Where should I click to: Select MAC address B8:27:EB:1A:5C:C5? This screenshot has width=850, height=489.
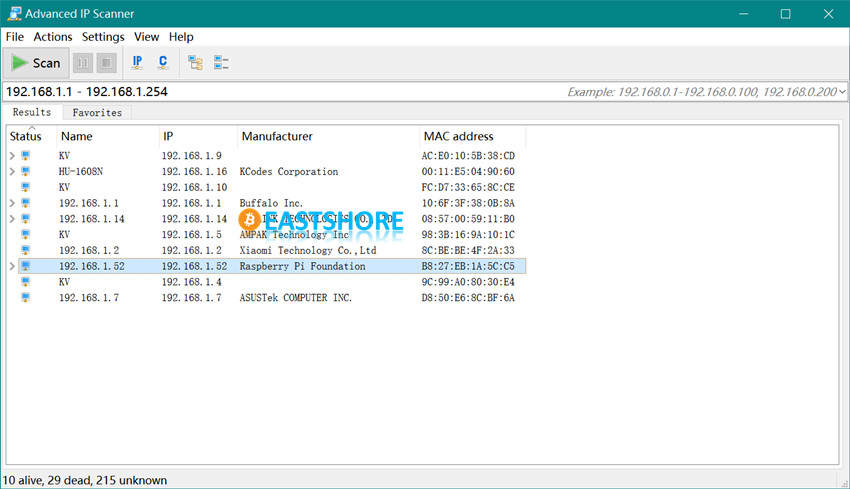[x=468, y=266]
